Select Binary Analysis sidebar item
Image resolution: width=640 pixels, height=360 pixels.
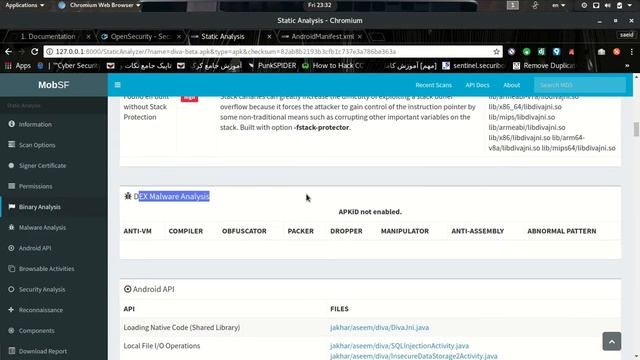click(40, 207)
